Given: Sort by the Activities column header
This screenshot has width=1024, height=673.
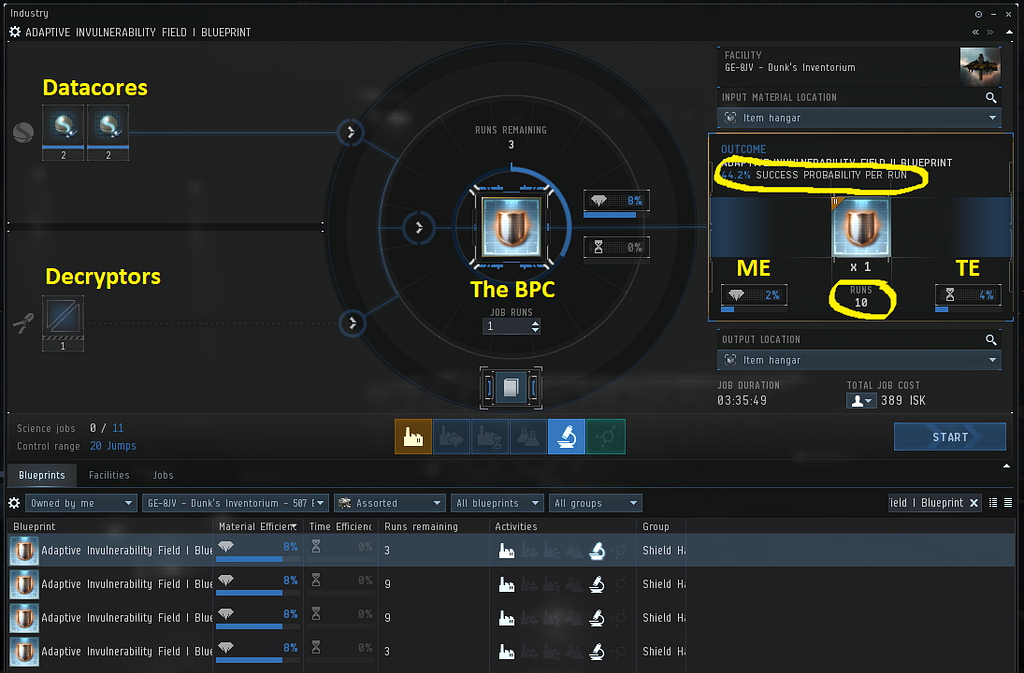Looking at the screenshot, I should [x=562, y=526].
